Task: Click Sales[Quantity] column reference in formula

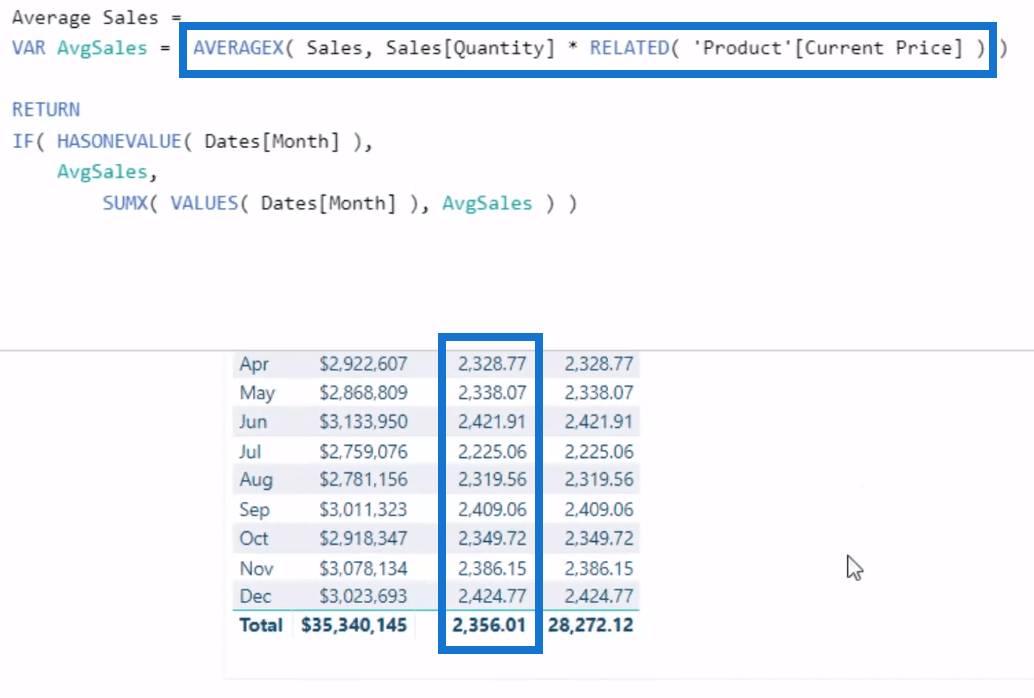Action: (470, 48)
